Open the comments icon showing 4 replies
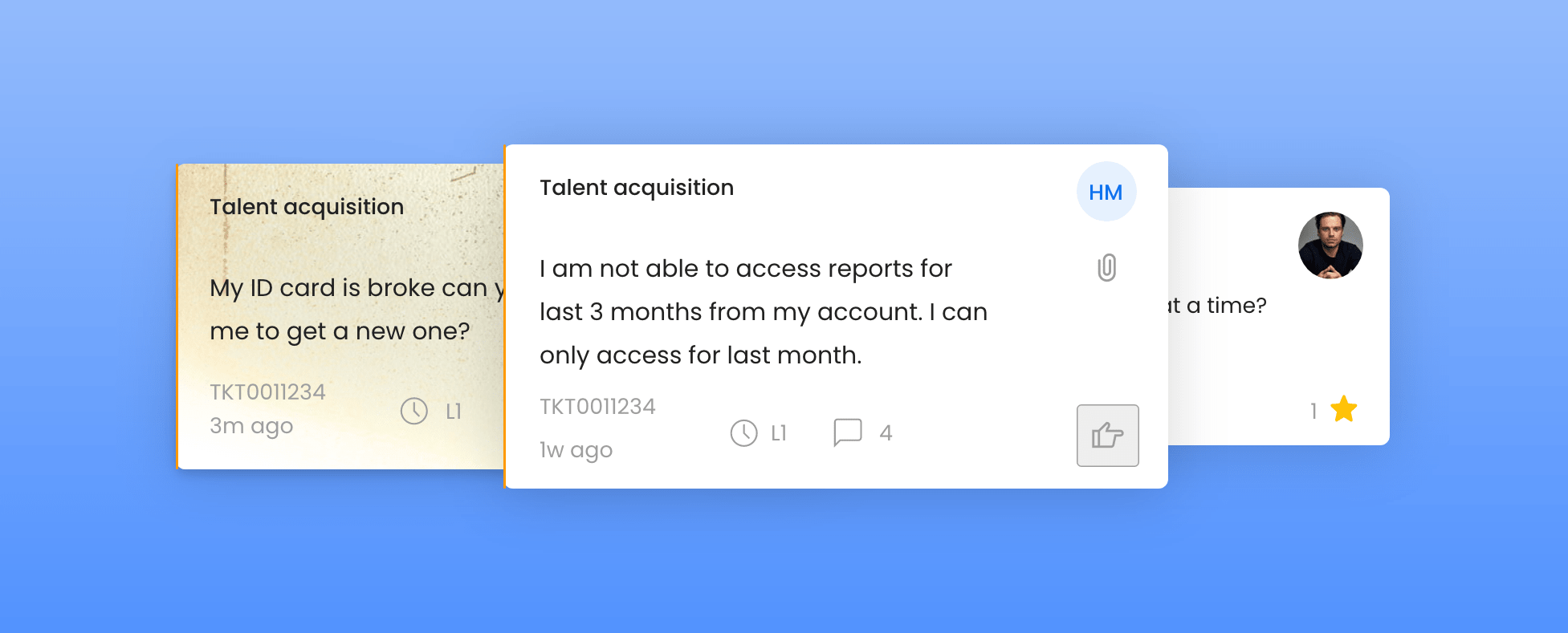The width and height of the screenshot is (1568, 633). (848, 432)
